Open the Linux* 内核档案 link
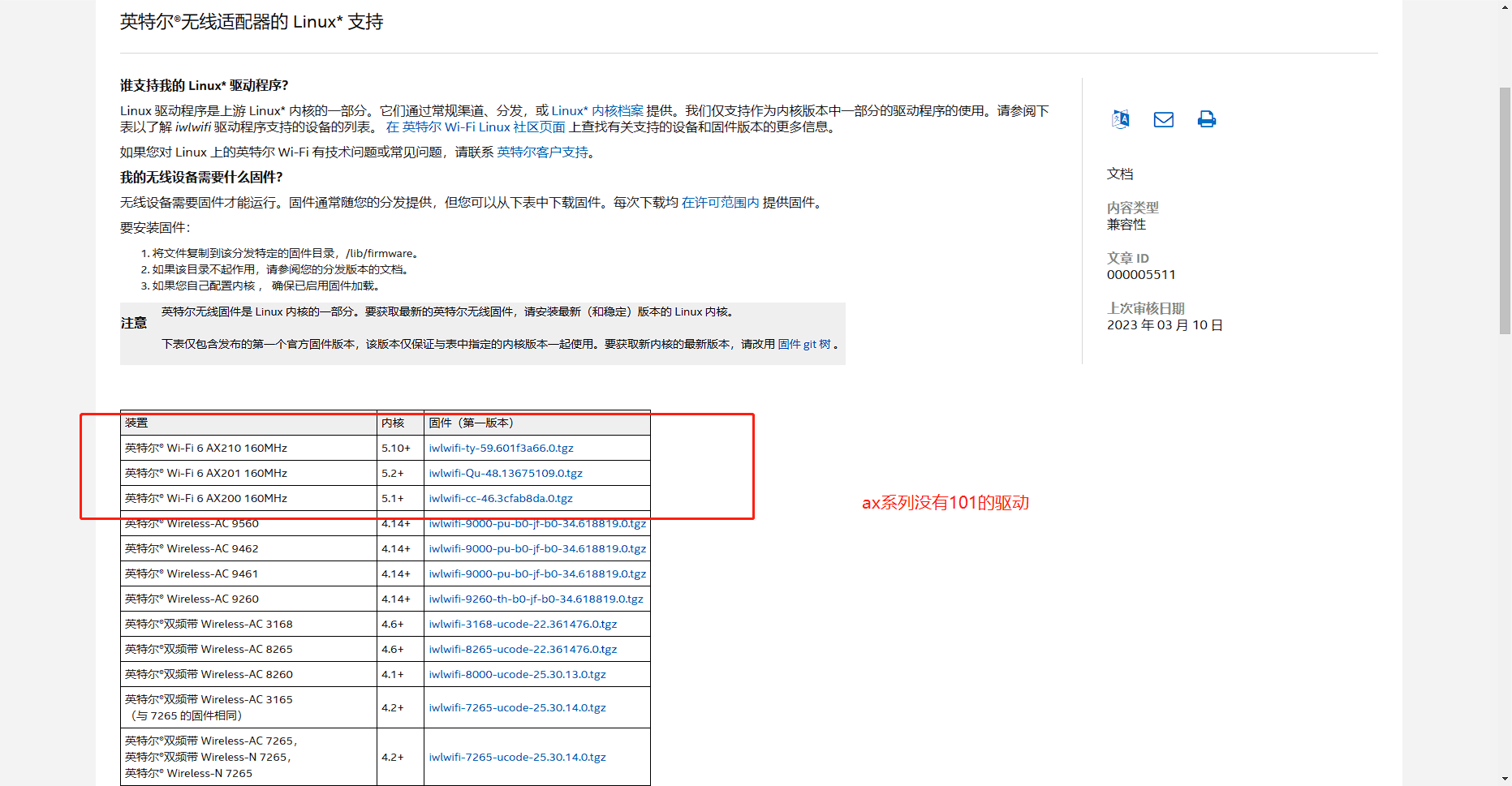This screenshot has height=786, width=1512. point(597,111)
